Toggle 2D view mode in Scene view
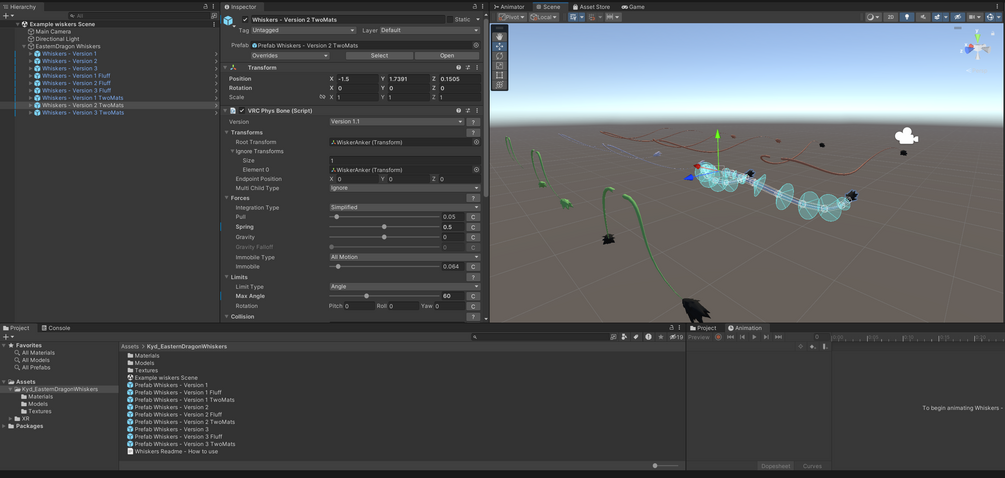 (x=890, y=17)
